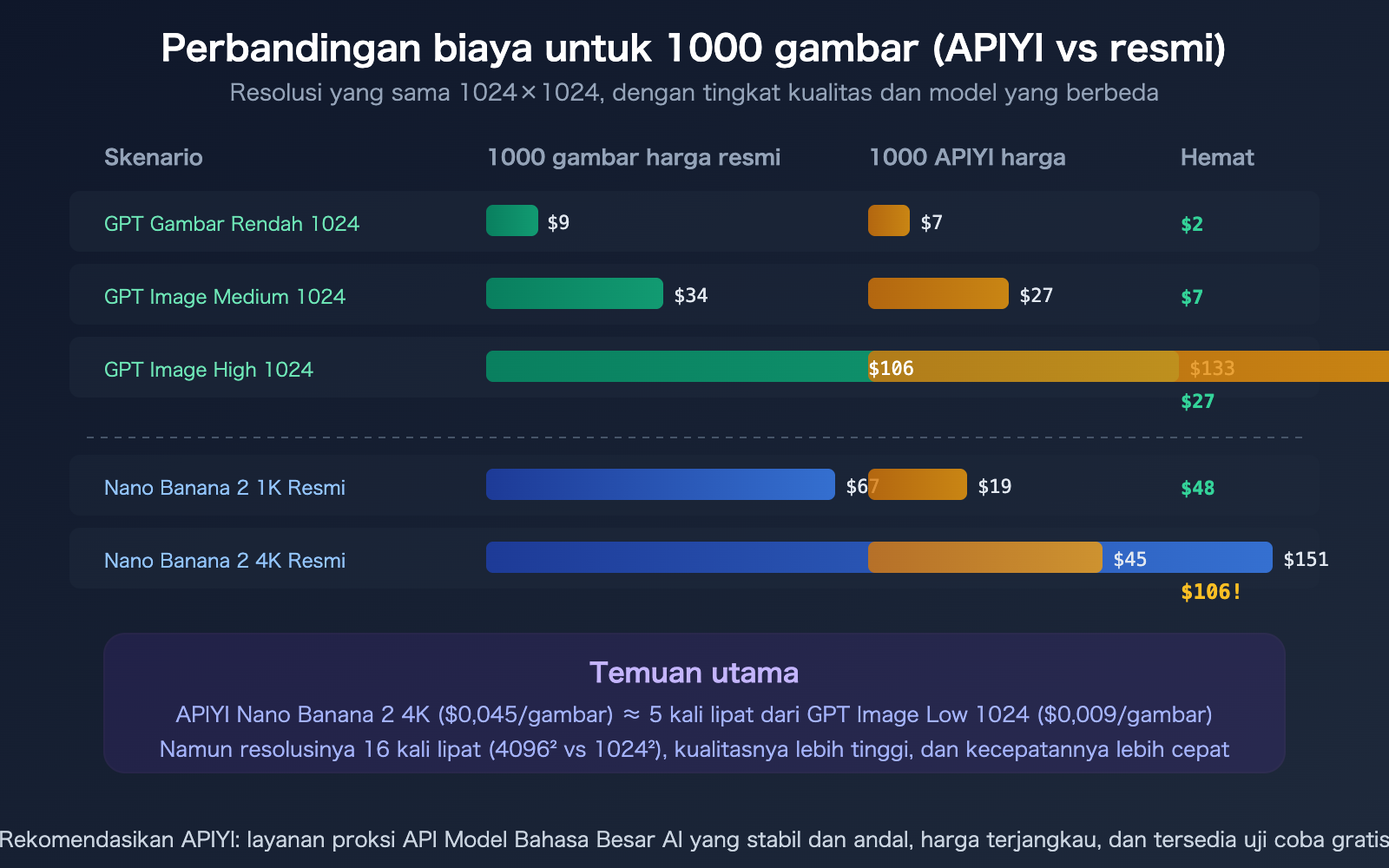Click the green $34 official price bar

pos(573,294)
